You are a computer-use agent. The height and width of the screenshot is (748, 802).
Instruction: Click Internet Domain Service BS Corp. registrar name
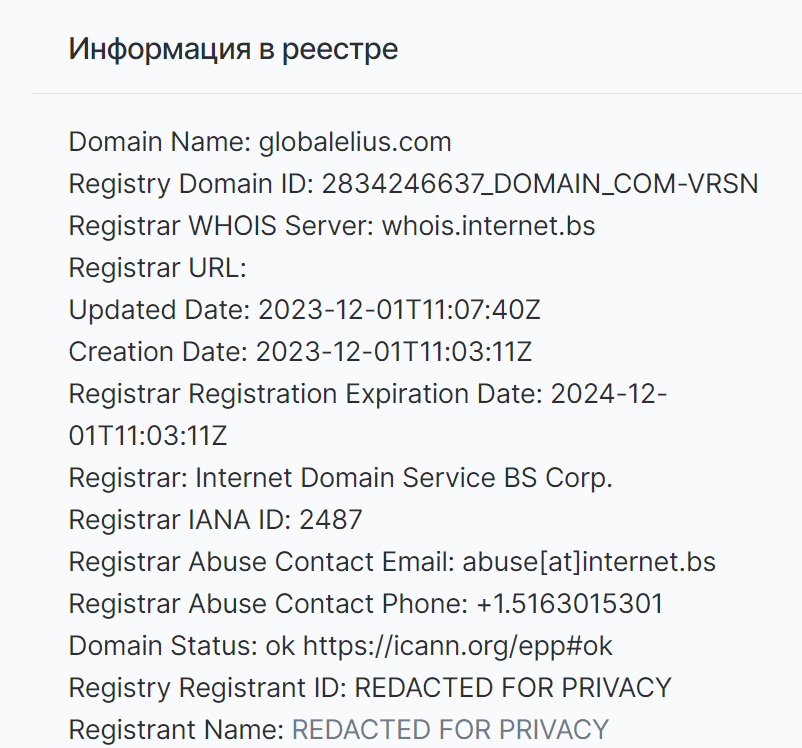coord(404,477)
